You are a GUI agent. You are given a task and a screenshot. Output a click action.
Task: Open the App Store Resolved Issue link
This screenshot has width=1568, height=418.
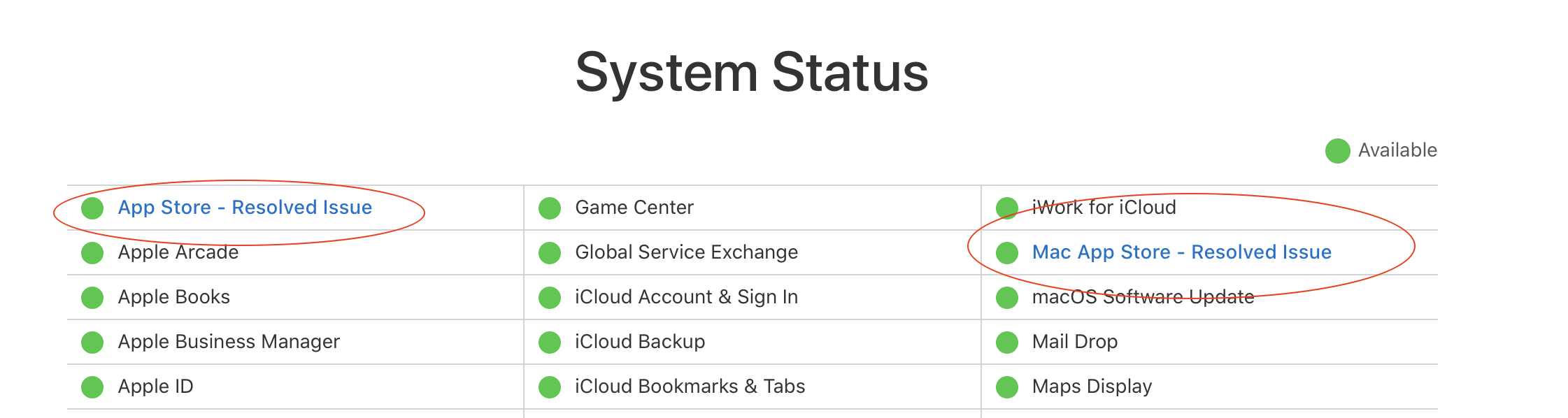(x=244, y=208)
